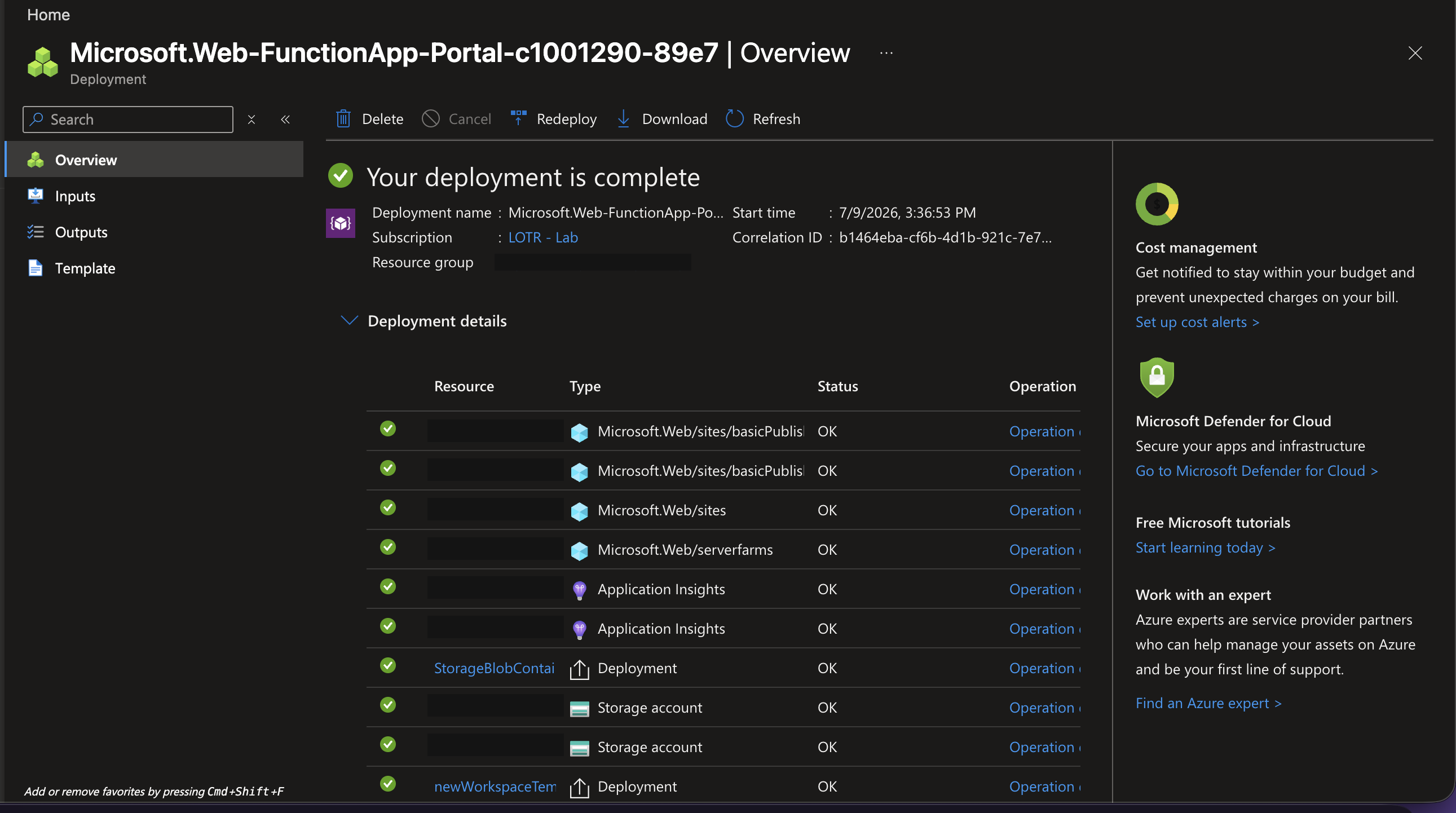Click the Type column header

[585, 386]
